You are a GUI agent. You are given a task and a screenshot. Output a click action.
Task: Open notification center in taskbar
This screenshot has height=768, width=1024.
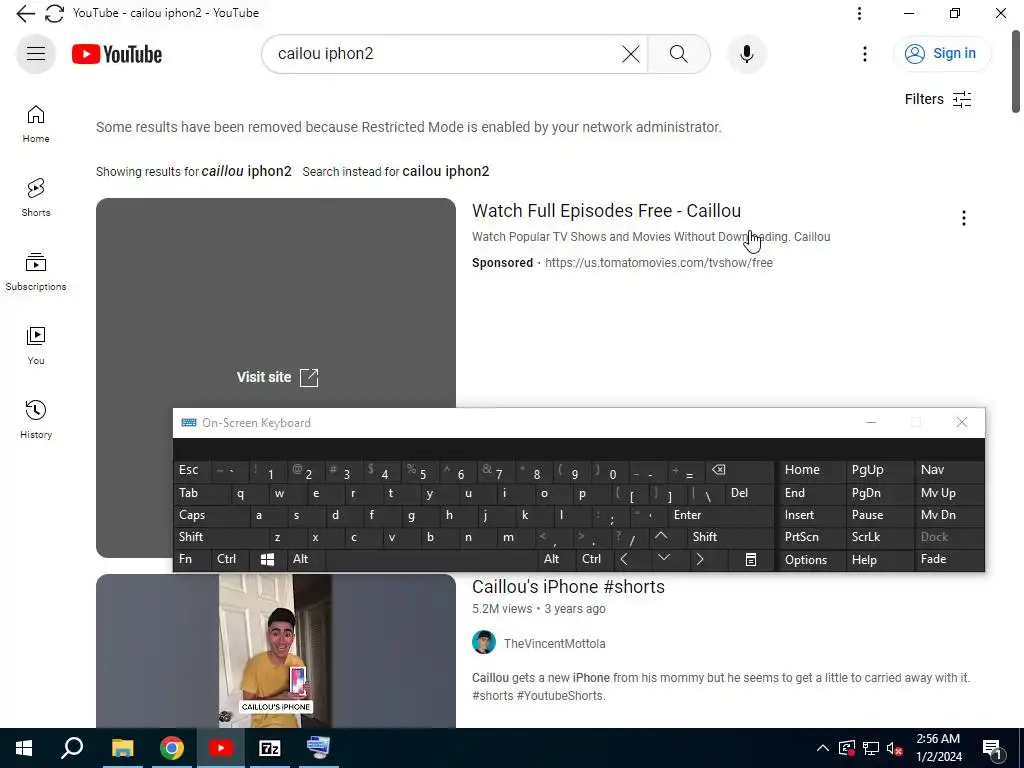pos(993,748)
